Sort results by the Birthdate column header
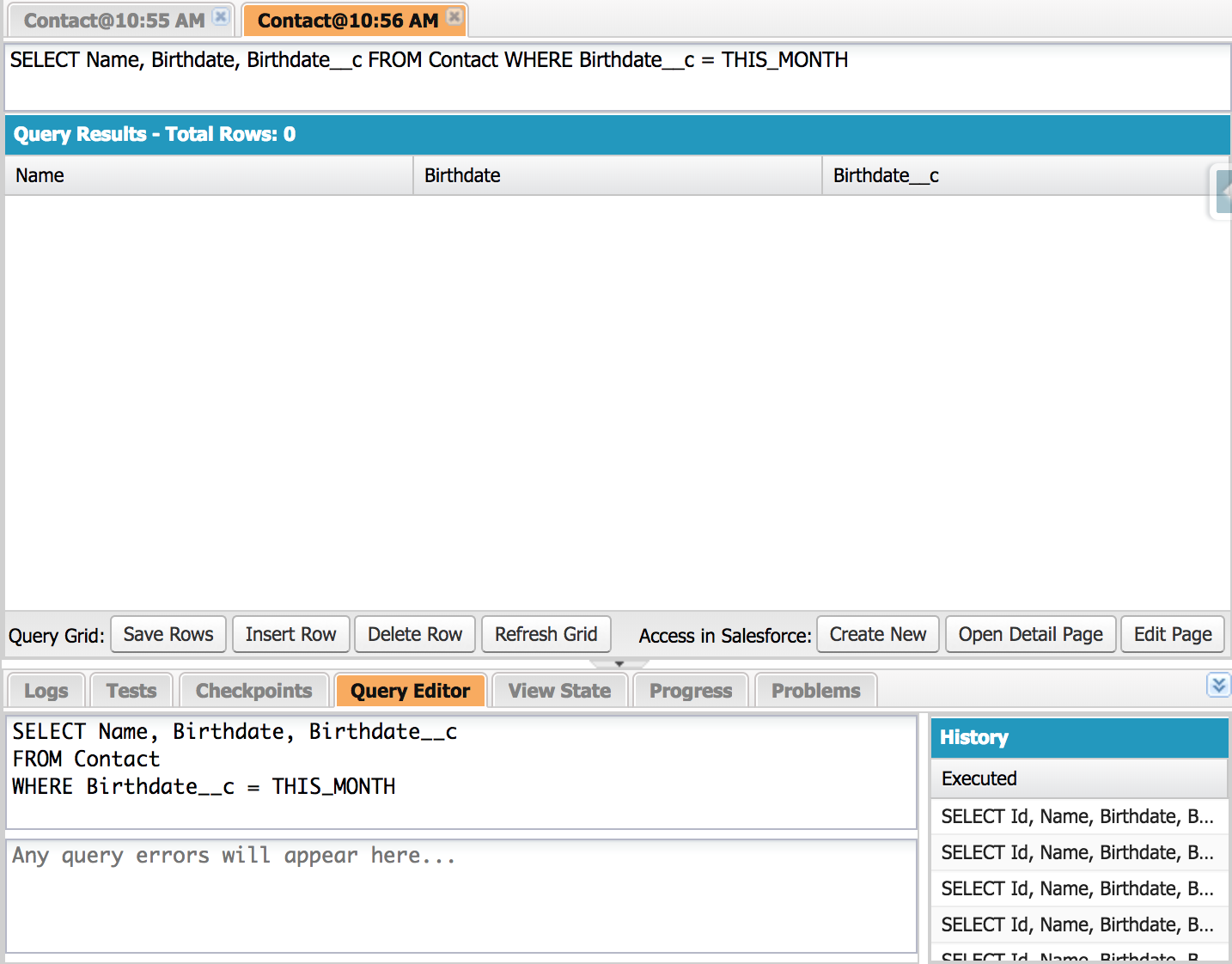The image size is (1232, 964). point(618,175)
